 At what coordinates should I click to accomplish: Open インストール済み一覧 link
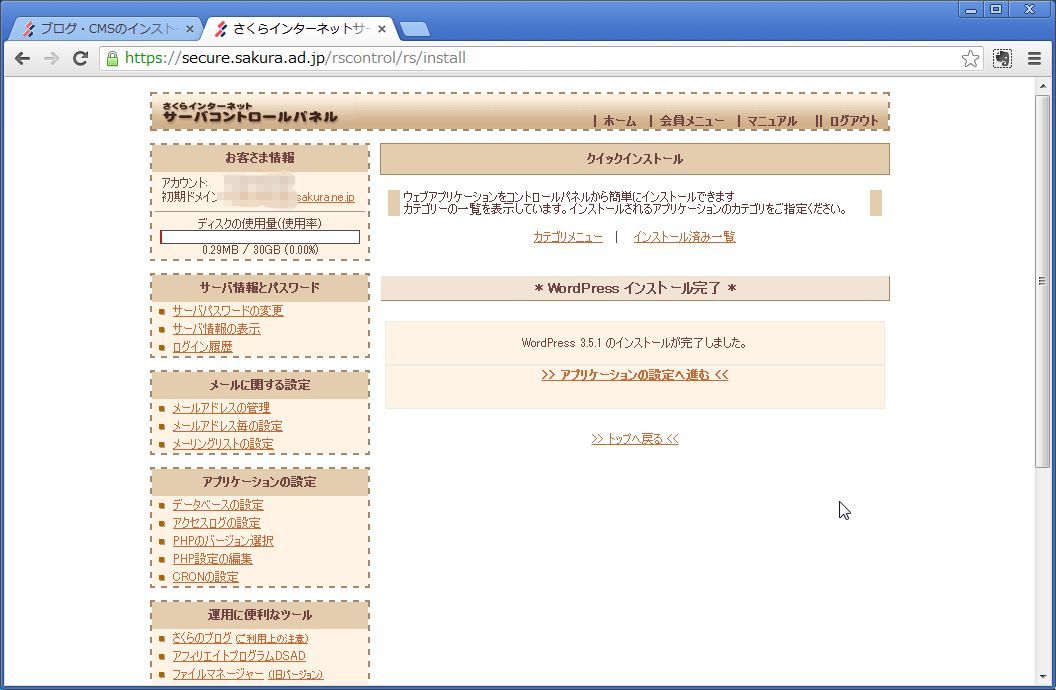pyautogui.click(x=684, y=237)
